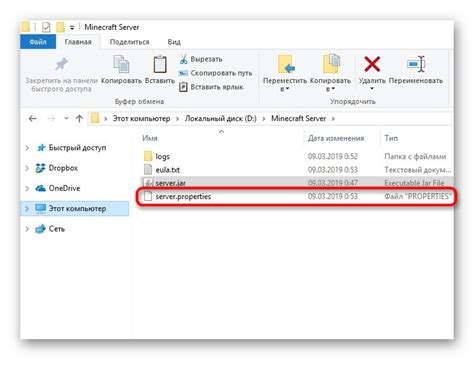Expand chevron after Этот компьютер in path

[177, 119]
